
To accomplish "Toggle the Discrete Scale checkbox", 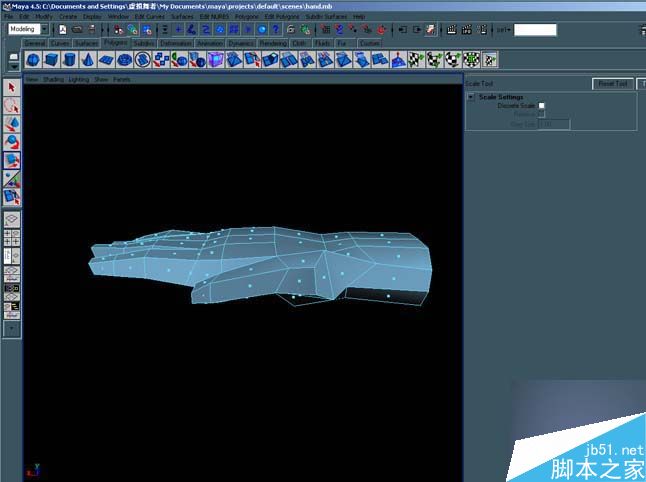I will (x=541, y=105).
